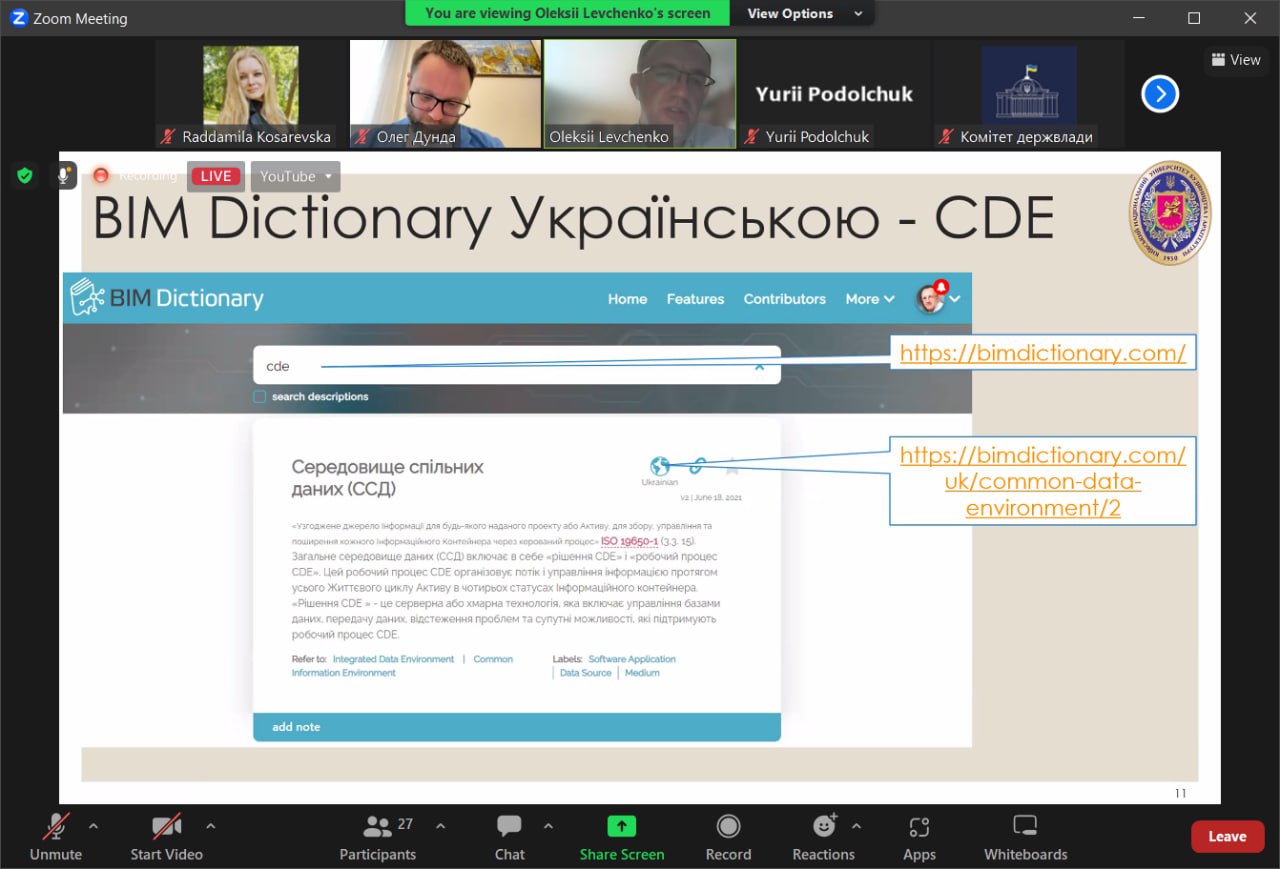Click the university emblem on slide
This screenshot has width=1280, height=869.
pos(1170,213)
